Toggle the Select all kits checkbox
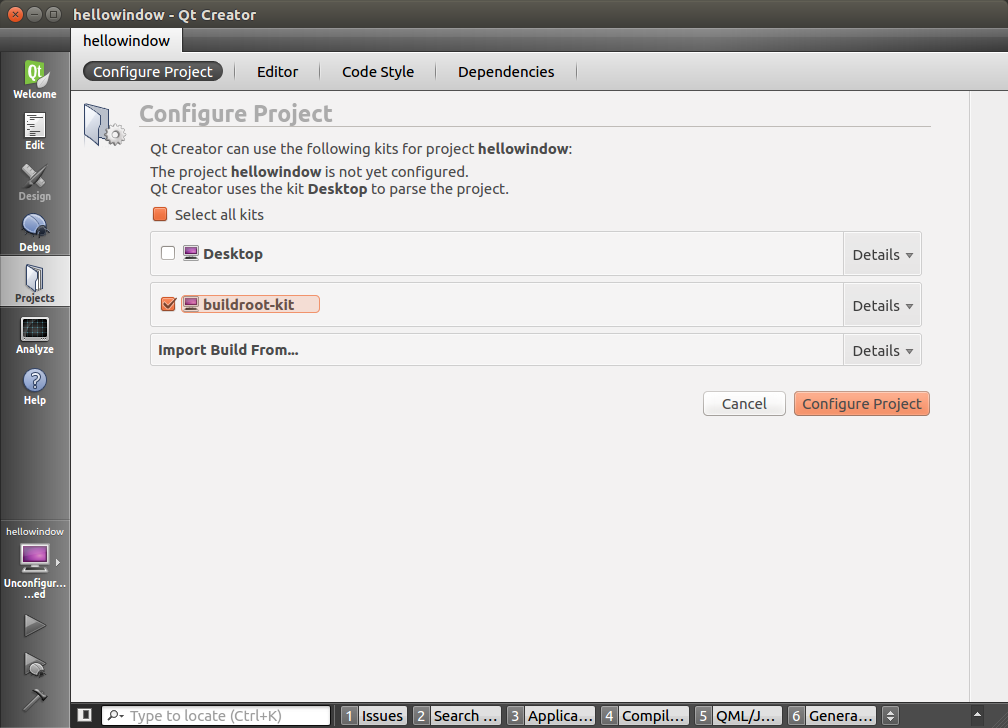The height and width of the screenshot is (728, 1008). pos(160,214)
